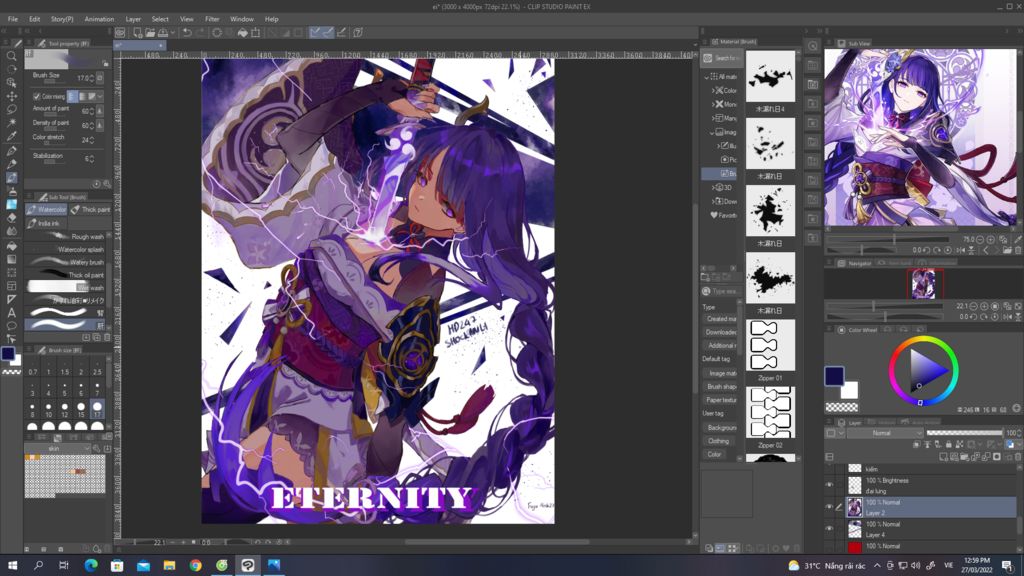Open the Animation menu
The image size is (1024, 576).
click(99, 19)
